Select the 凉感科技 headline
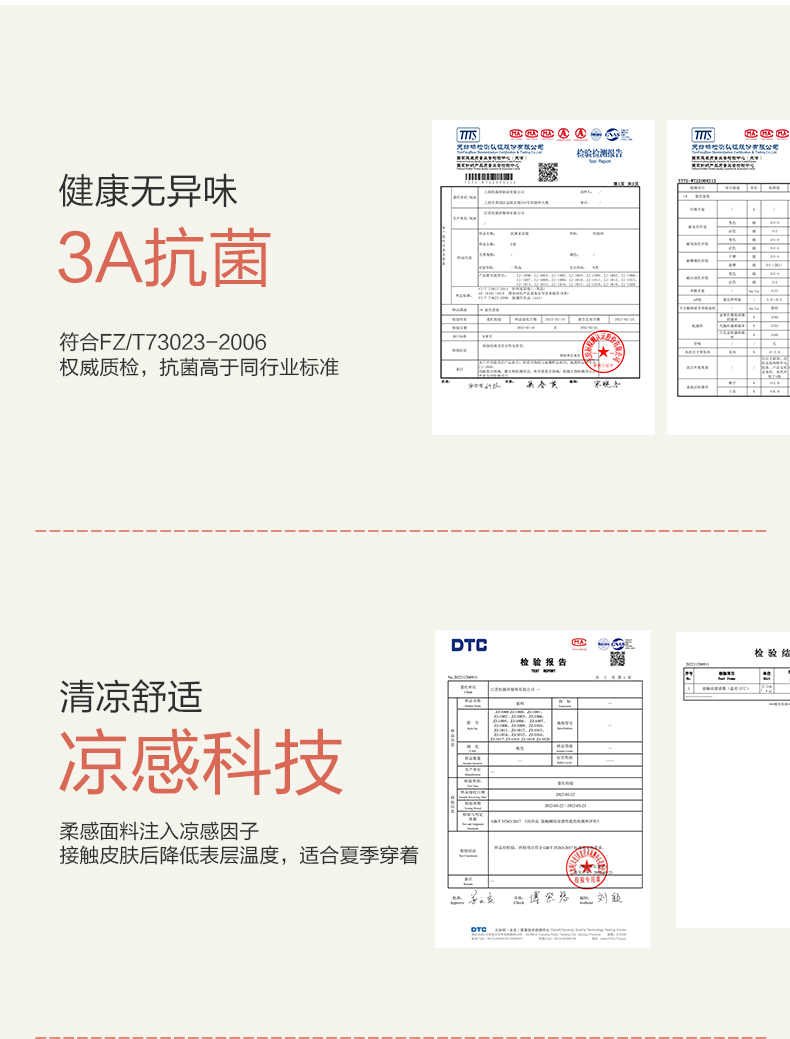This screenshot has width=790, height=1039. (201, 761)
